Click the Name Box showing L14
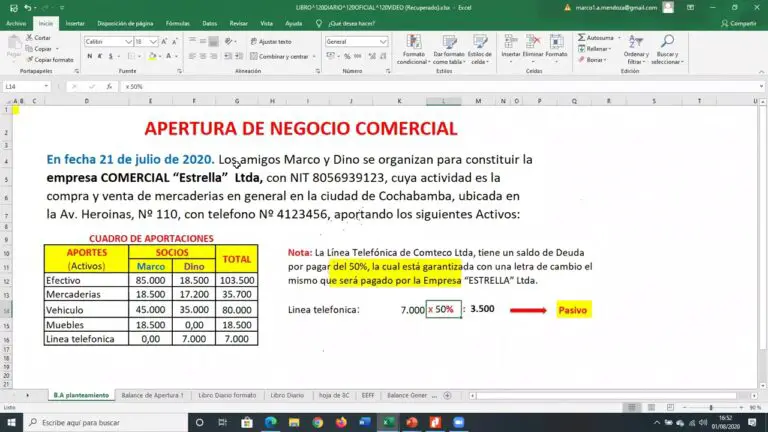The height and width of the screenshot is (432, 768). 26,86
